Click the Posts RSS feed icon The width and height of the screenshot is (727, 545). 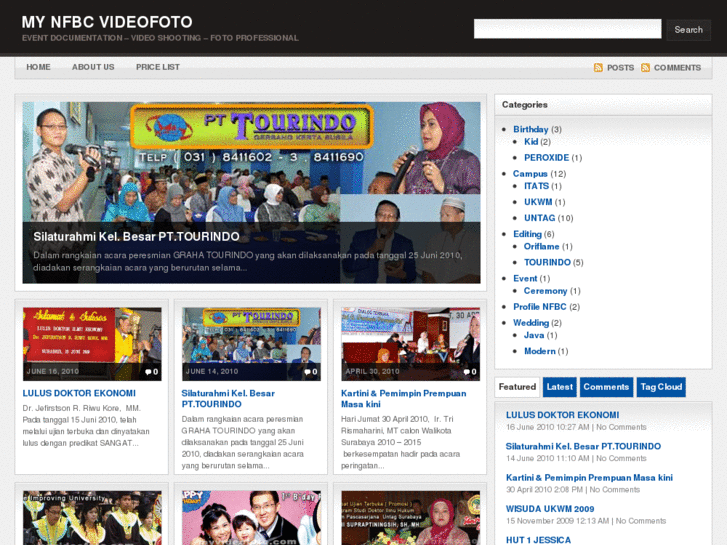click(x=598, y=68)
